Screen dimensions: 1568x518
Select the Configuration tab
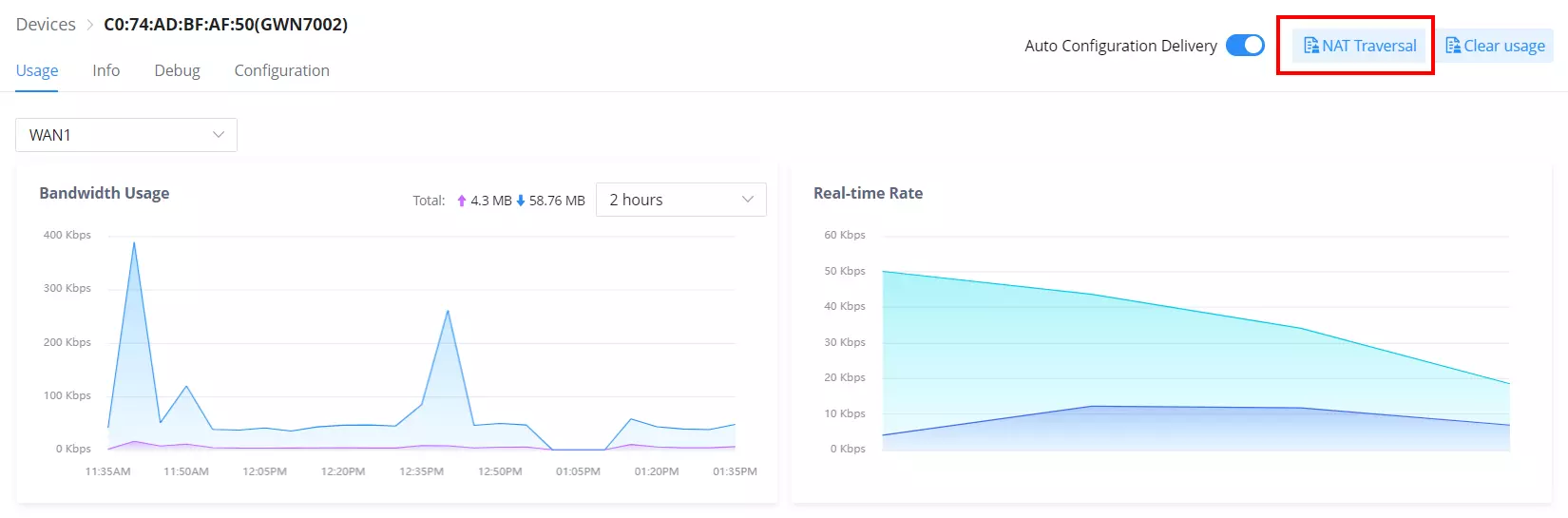click(x=282, y=70)
